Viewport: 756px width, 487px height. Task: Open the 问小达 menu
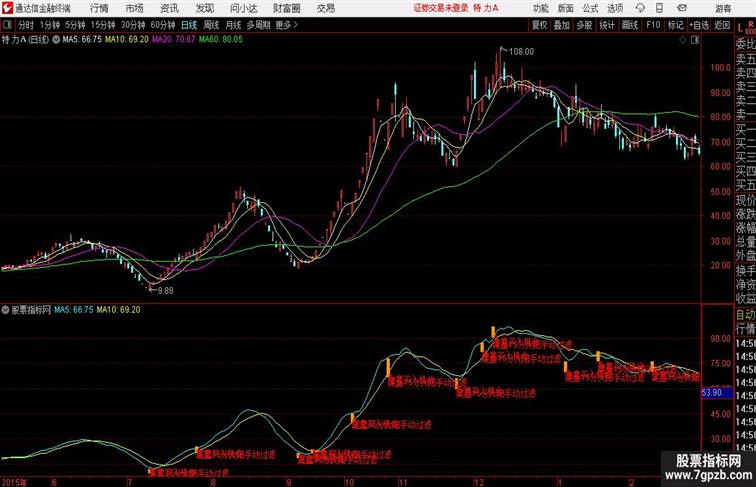point(243,8)
